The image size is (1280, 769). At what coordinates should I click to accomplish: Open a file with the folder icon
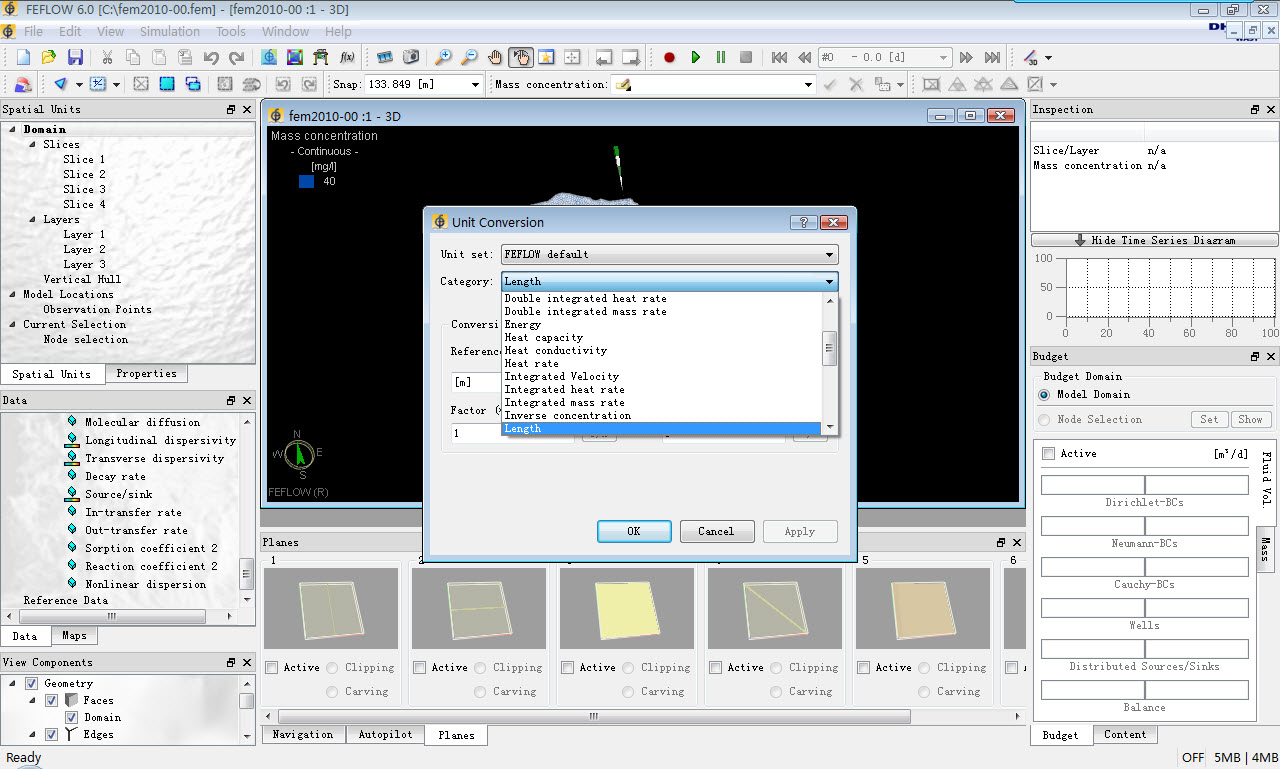point(48,58)
